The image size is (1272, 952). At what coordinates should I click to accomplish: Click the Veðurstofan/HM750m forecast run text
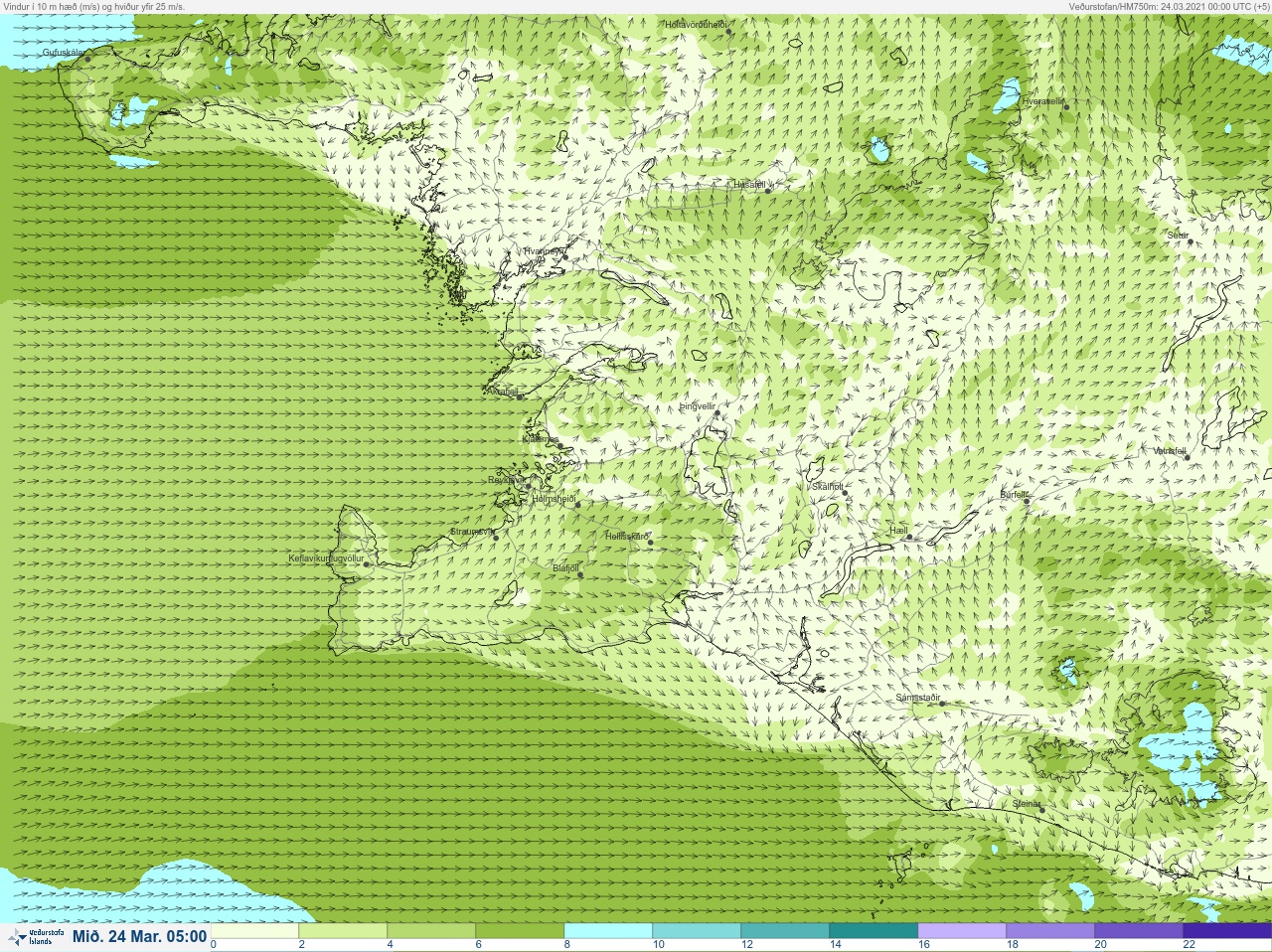1169,6
